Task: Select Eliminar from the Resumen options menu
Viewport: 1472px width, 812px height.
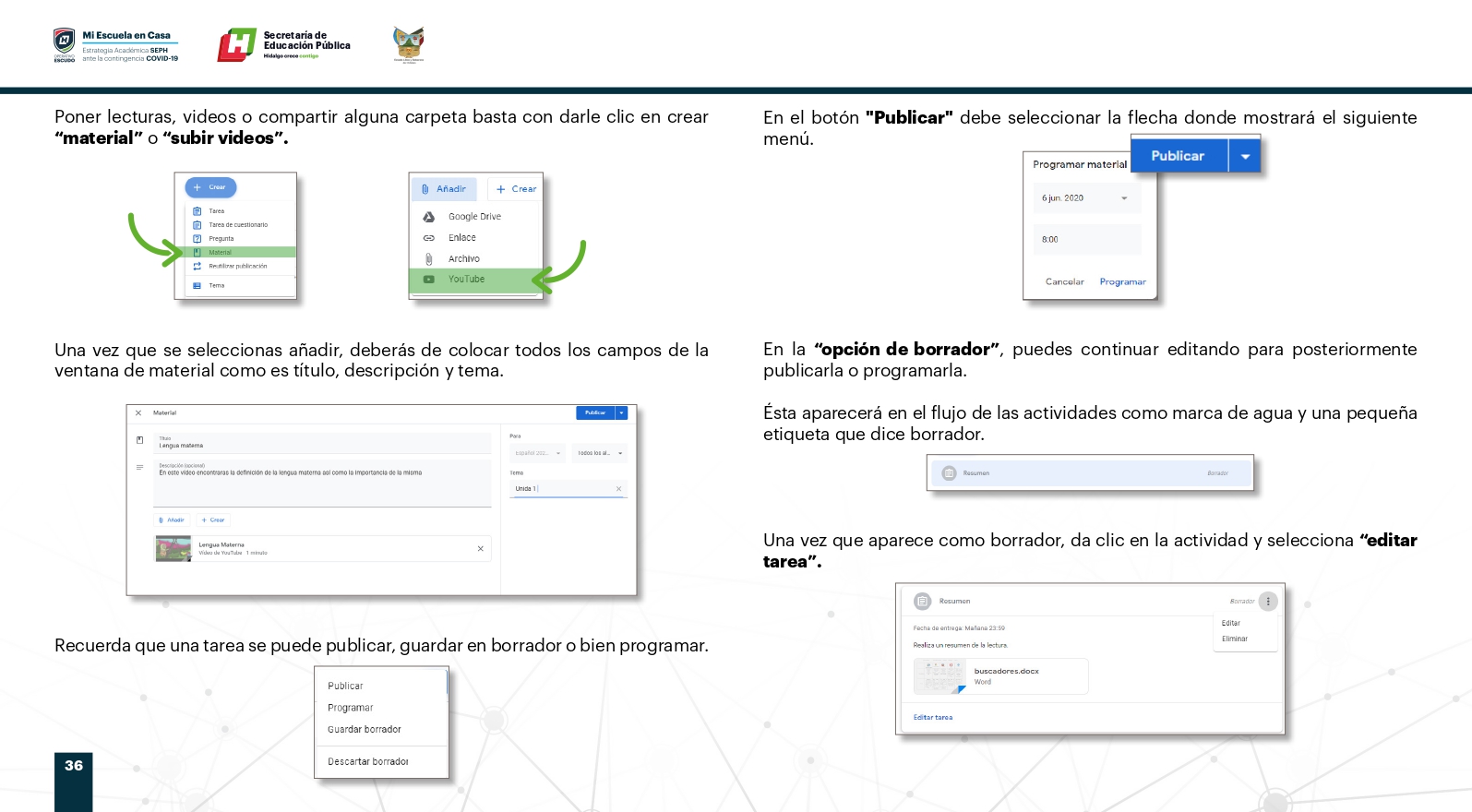Action: tap(1235, 639)
